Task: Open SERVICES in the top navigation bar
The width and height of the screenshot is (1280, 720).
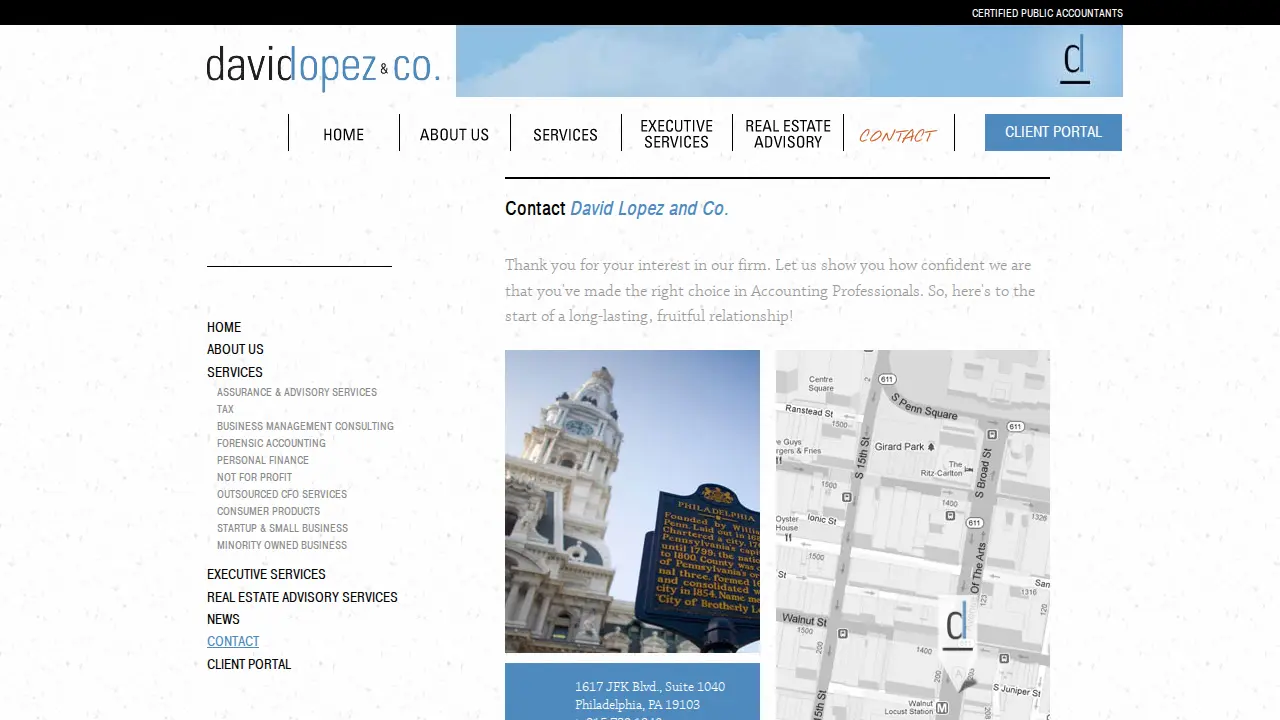Action: point(566,134)
